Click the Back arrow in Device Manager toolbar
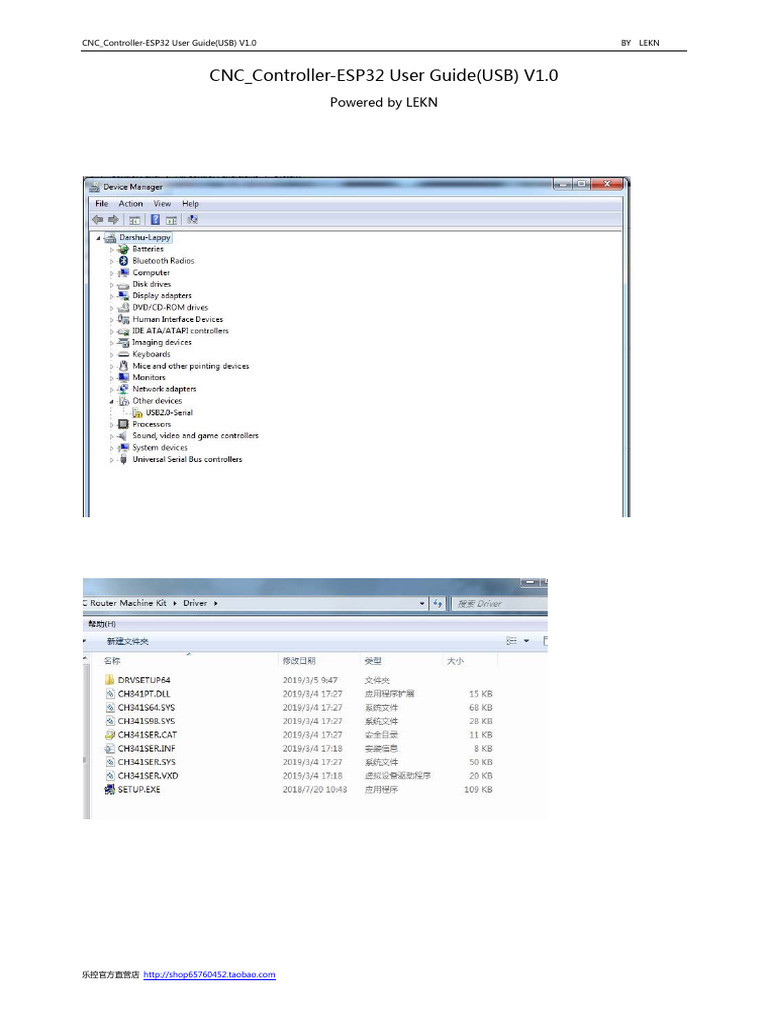This screenshot has width=768, height=1024. tap(98, 219)
